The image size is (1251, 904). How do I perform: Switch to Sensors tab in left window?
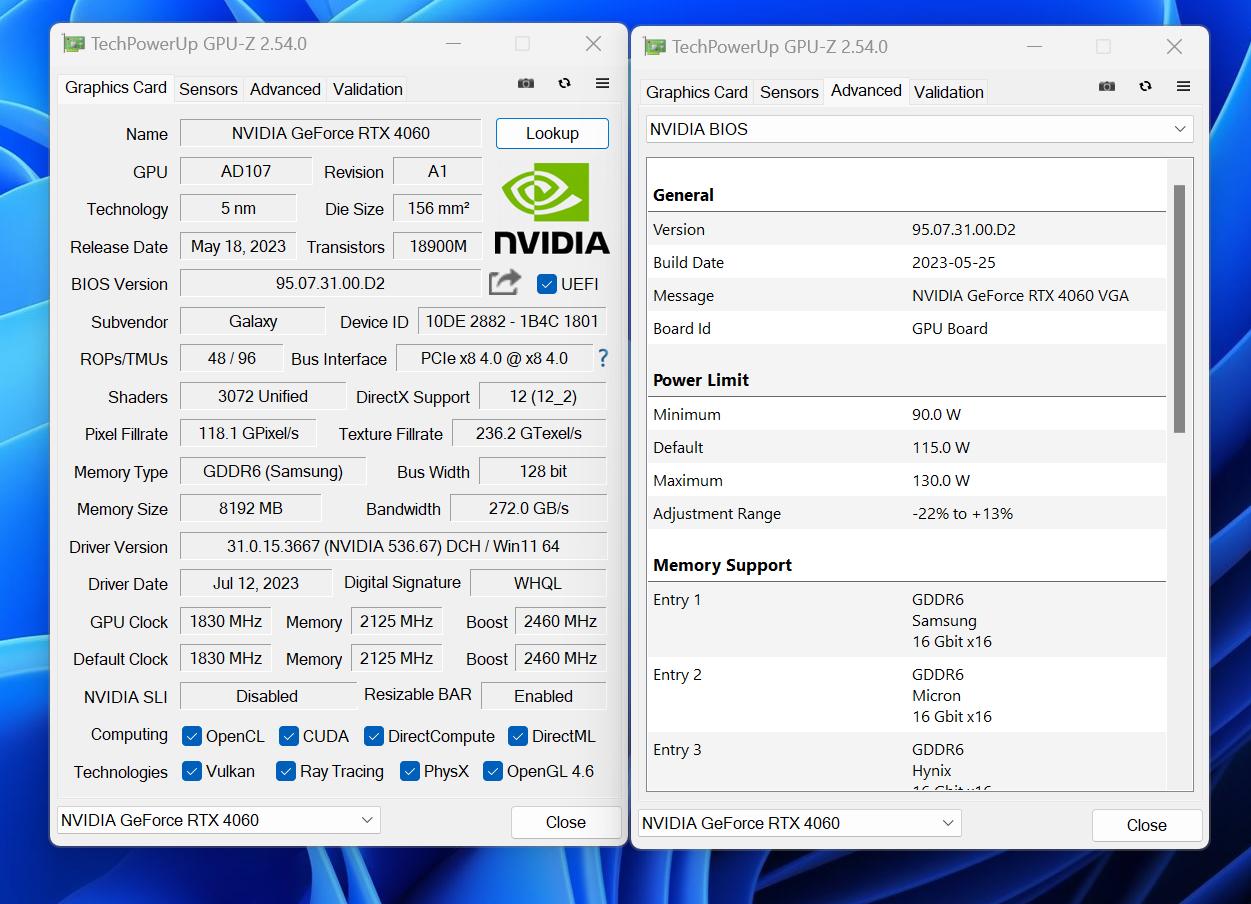coord(208,89)
